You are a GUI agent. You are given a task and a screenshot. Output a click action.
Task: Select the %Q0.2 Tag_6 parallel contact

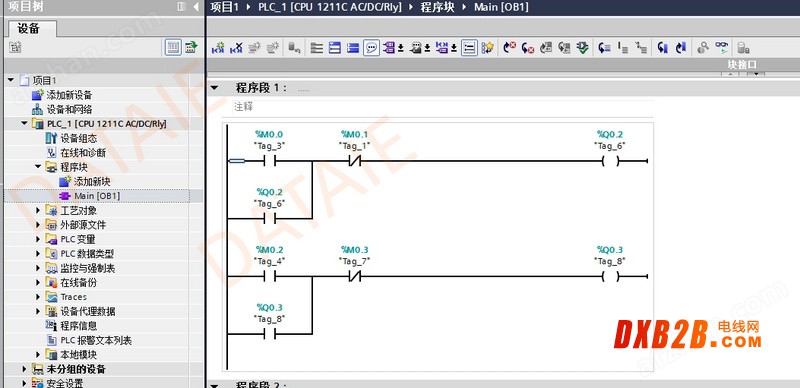(x=269, y=219)
